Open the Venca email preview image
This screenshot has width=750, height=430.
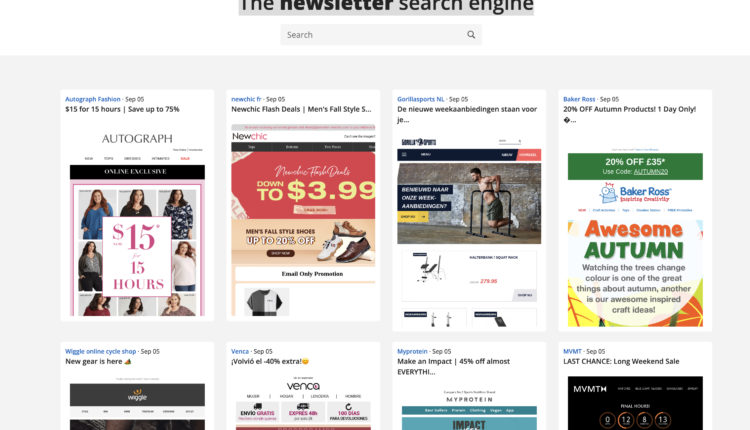(303, 403)
